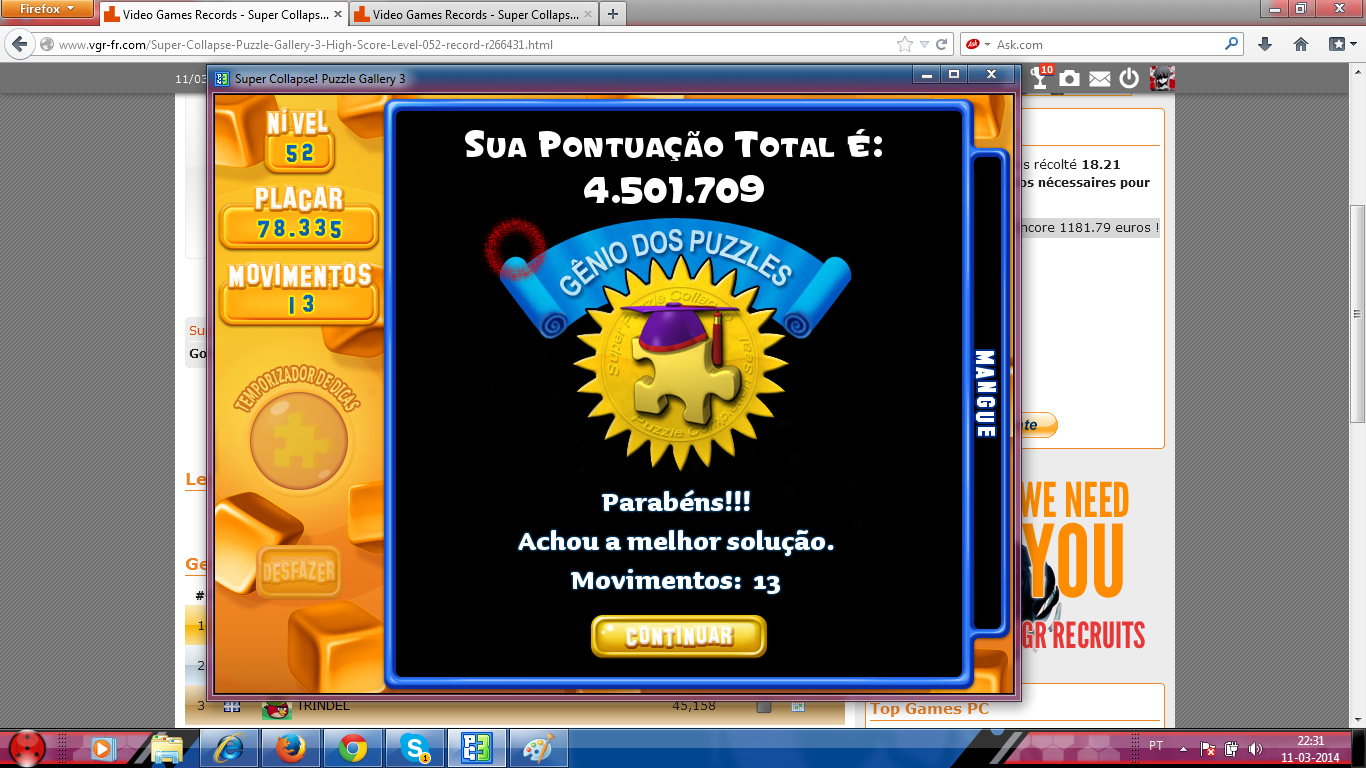This screenshot has width=1366, height=768.
Task: Click the camera icon in site header
Action: pyautogui.click(x=1070, y=79)
